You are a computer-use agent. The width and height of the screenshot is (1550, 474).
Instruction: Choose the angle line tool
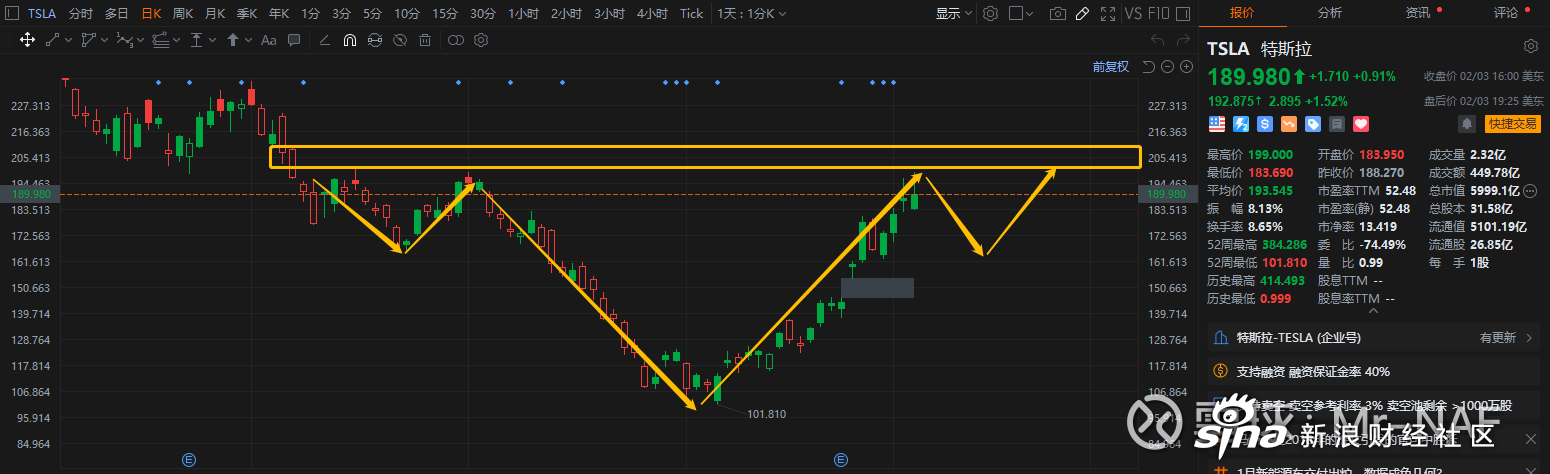tap(324, 40)
